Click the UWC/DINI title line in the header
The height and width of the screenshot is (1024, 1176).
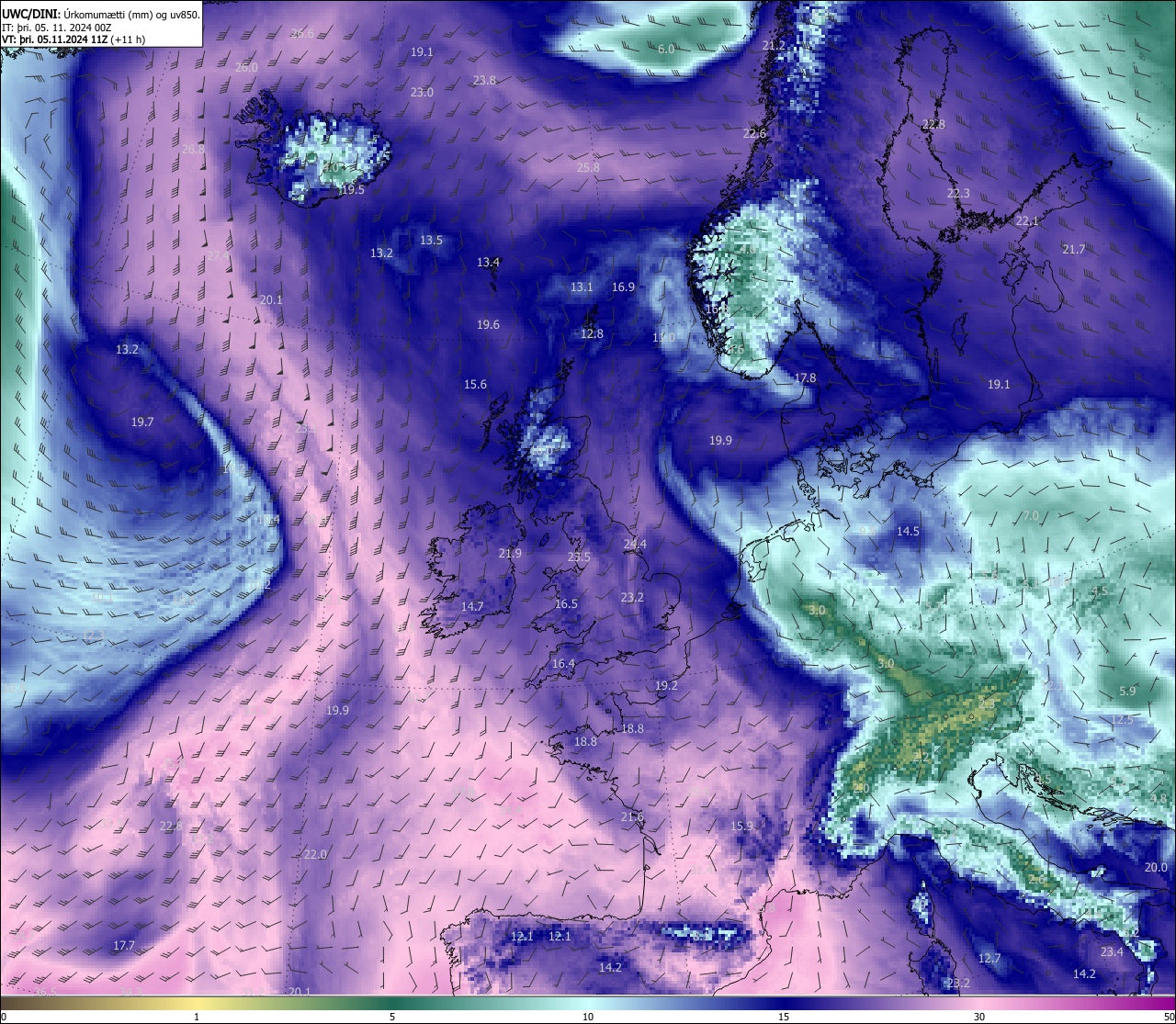coord(101,14)
